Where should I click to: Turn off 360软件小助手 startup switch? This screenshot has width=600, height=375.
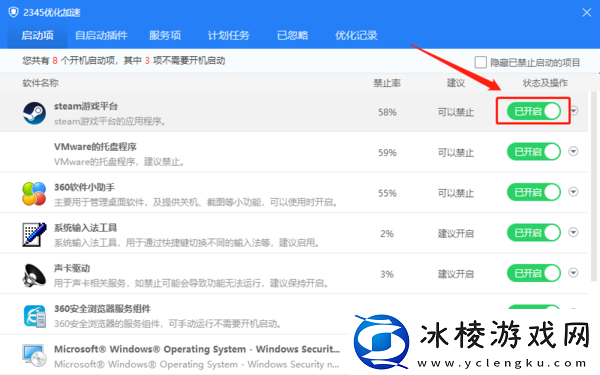[x=534, y=192]
